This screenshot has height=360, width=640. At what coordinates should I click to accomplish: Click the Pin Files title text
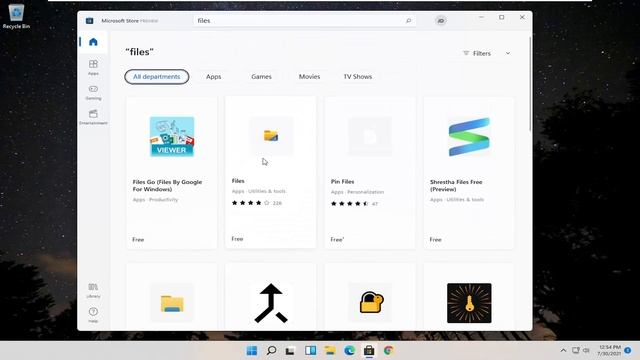342,182
